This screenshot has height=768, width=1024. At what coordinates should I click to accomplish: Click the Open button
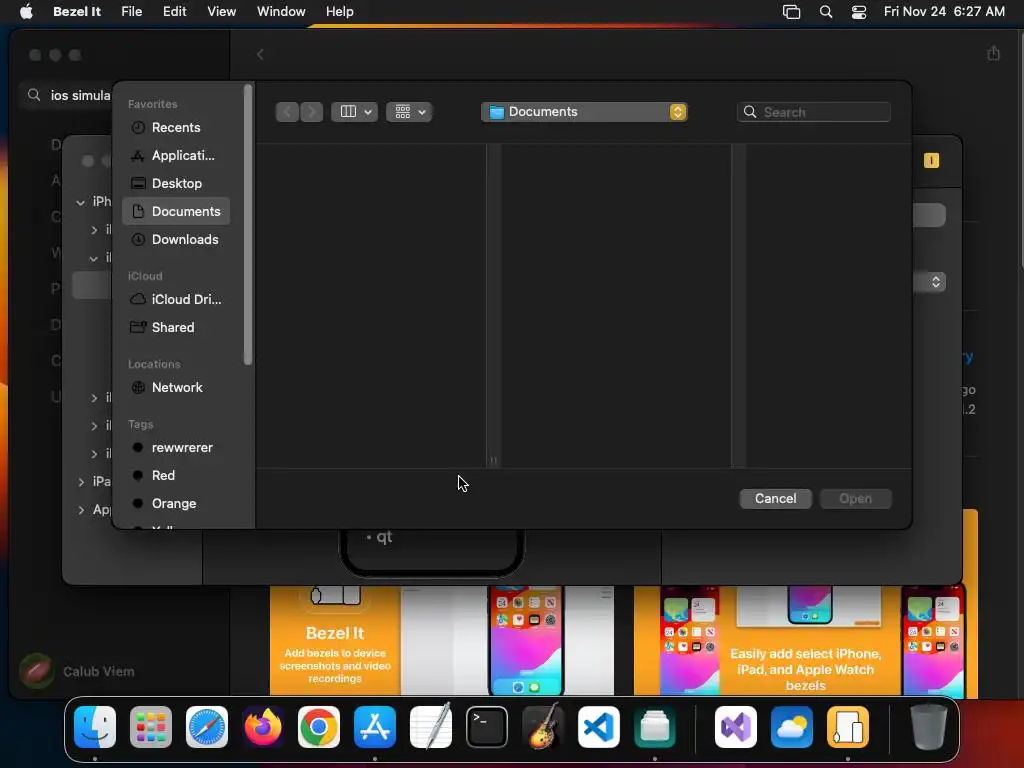point(856,499)
